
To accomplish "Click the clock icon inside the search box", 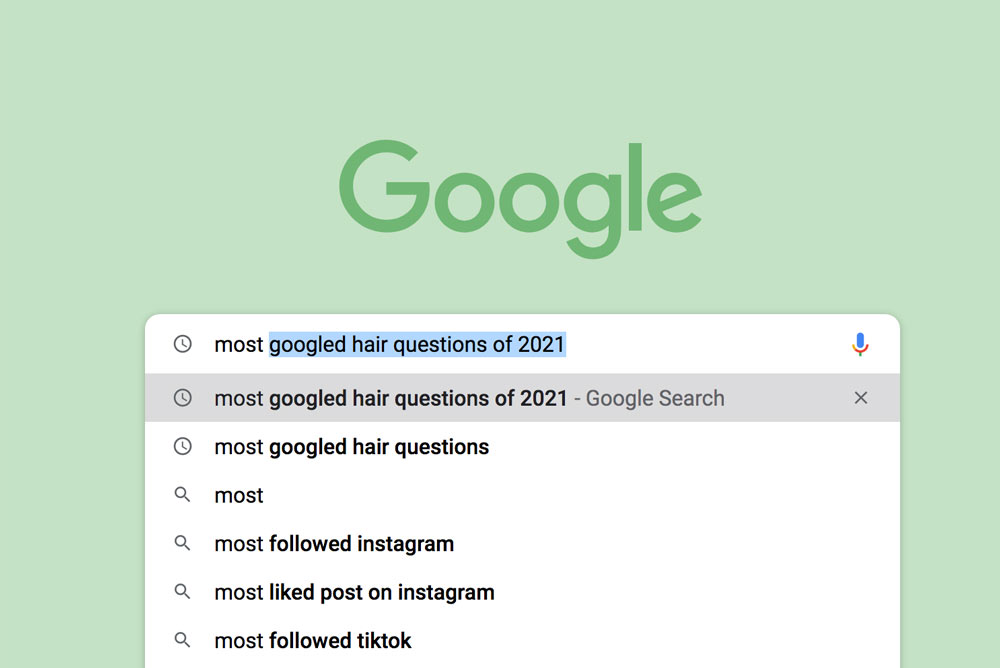I will 182,344.
